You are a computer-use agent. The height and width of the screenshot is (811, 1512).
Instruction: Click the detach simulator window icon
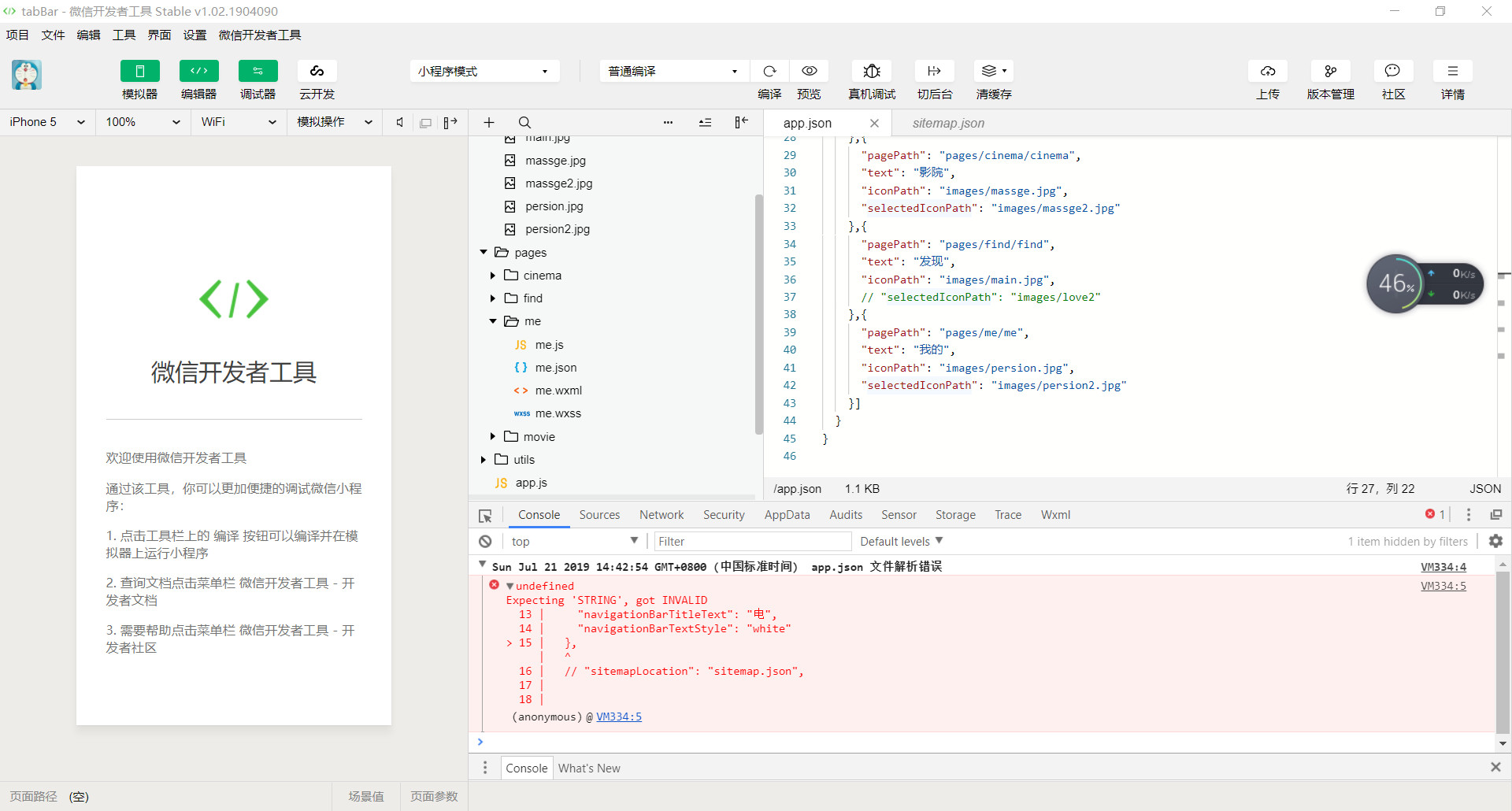(x=425, y=123)
